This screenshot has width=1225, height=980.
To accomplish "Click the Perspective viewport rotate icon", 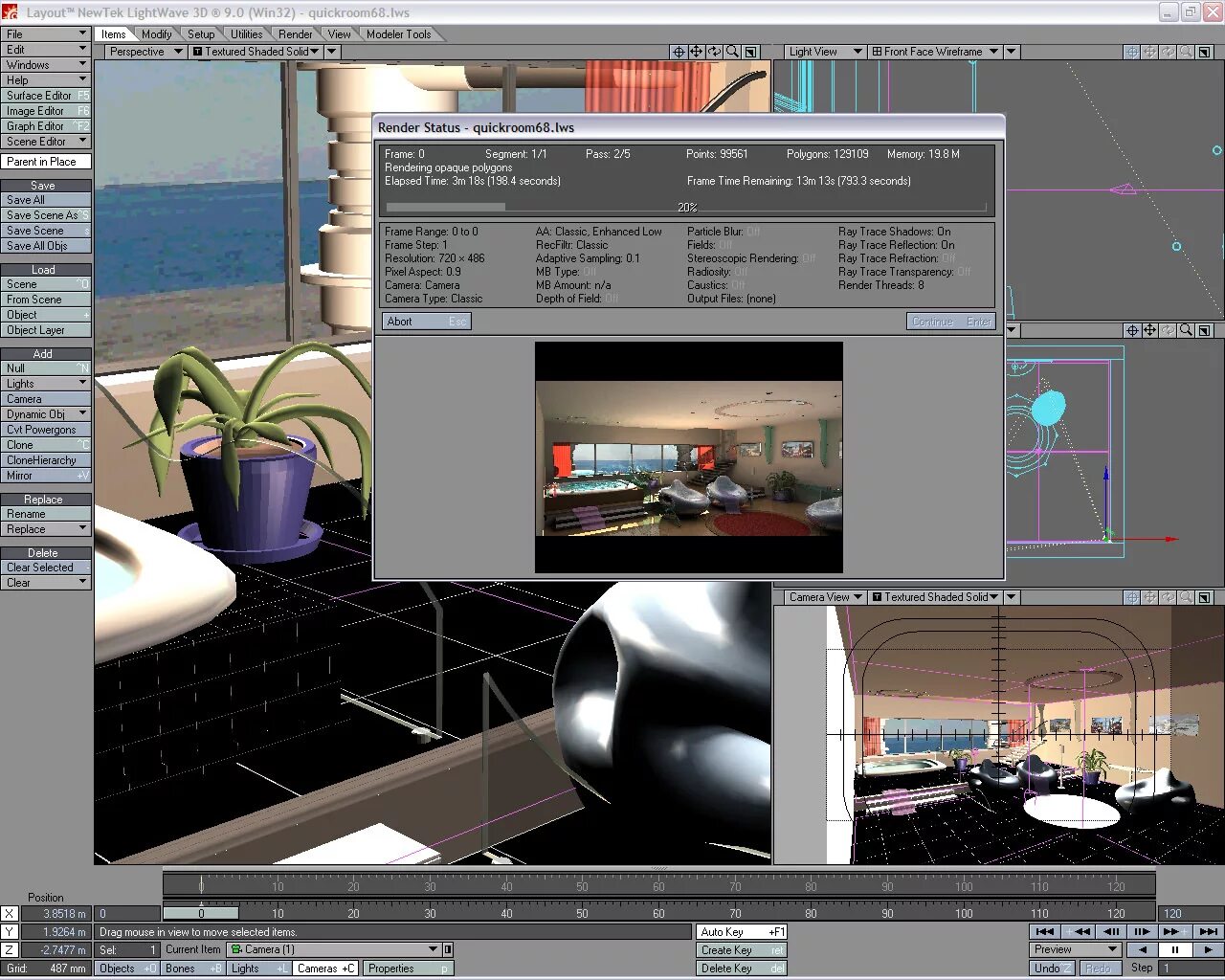I will point(714,52).
